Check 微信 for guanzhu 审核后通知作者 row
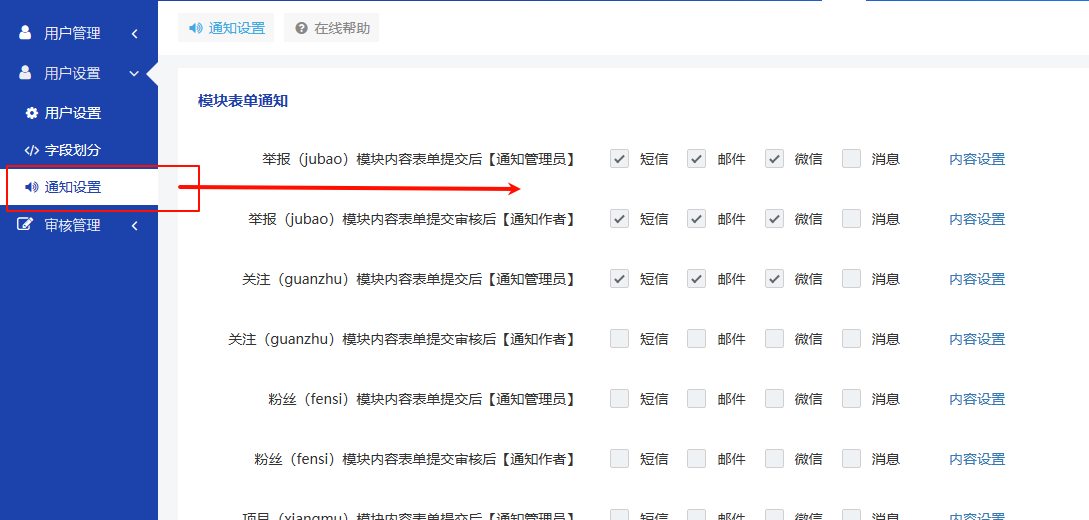1089x520 pixels. 774,339
